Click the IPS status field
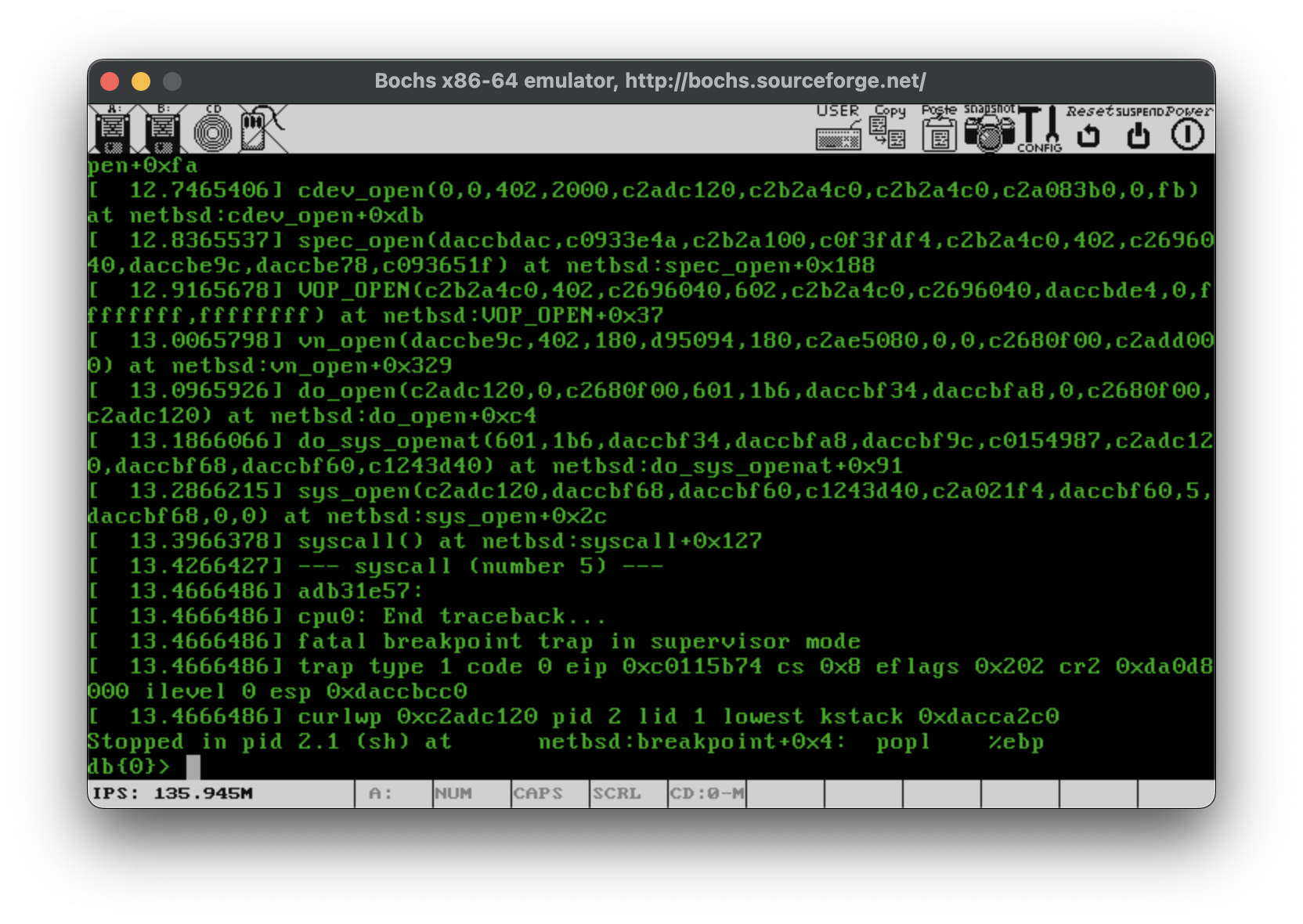Viewport: 1303px width, 924px height. (221, 793)
